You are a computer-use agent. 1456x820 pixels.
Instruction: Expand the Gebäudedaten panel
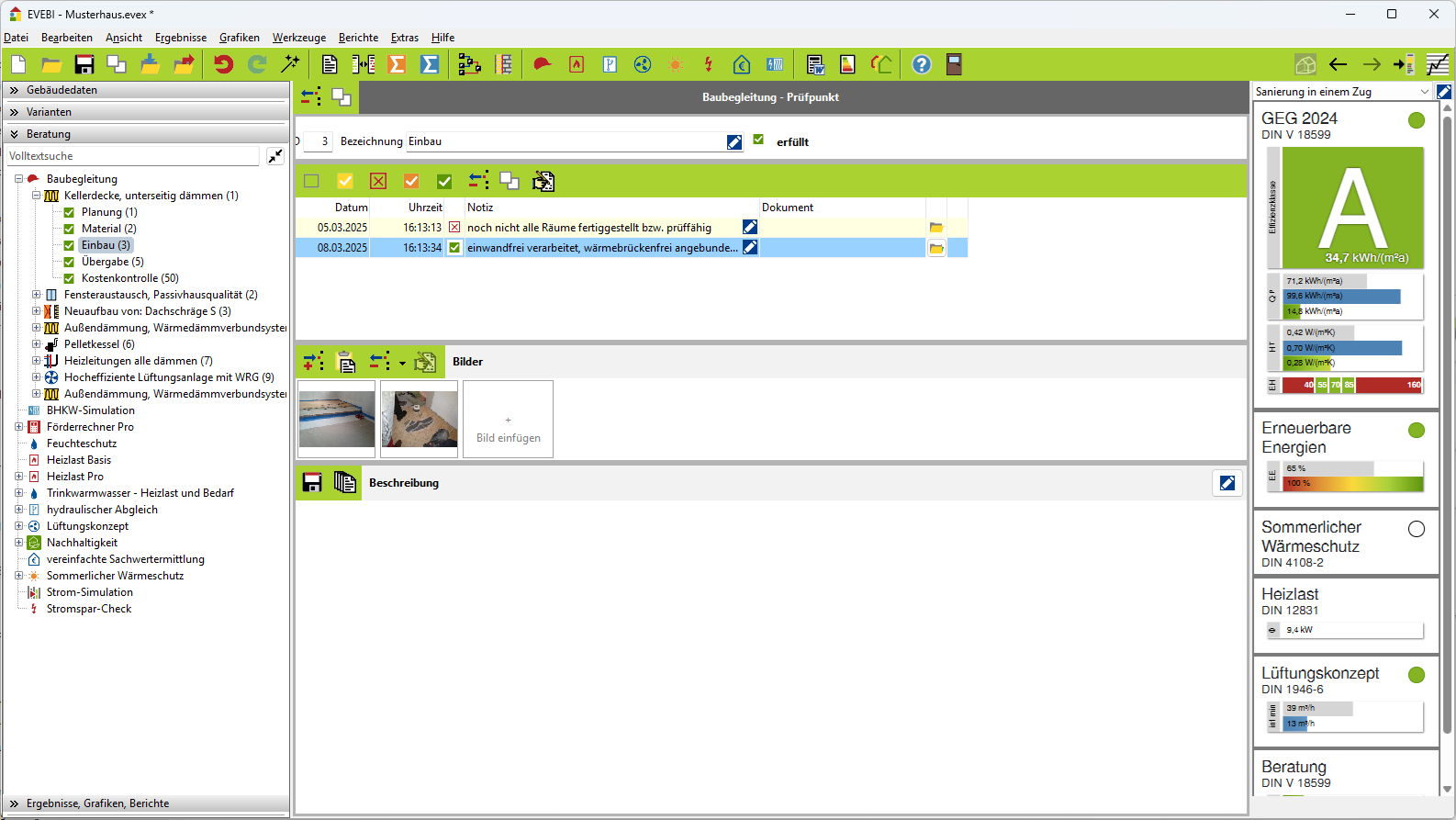[147, 90]
